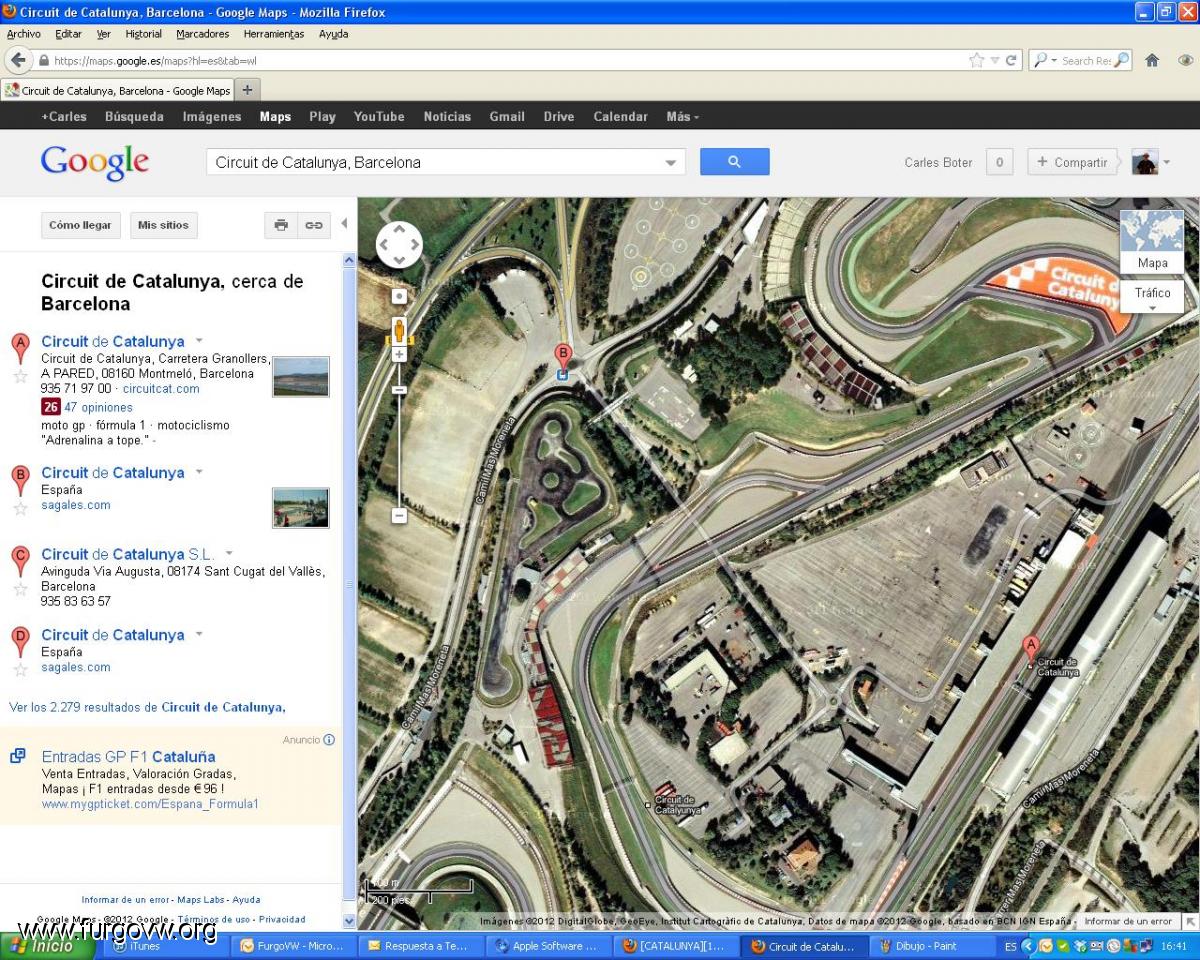
Task: Collapse the left results panel arrow
Action: click(344, 223)
